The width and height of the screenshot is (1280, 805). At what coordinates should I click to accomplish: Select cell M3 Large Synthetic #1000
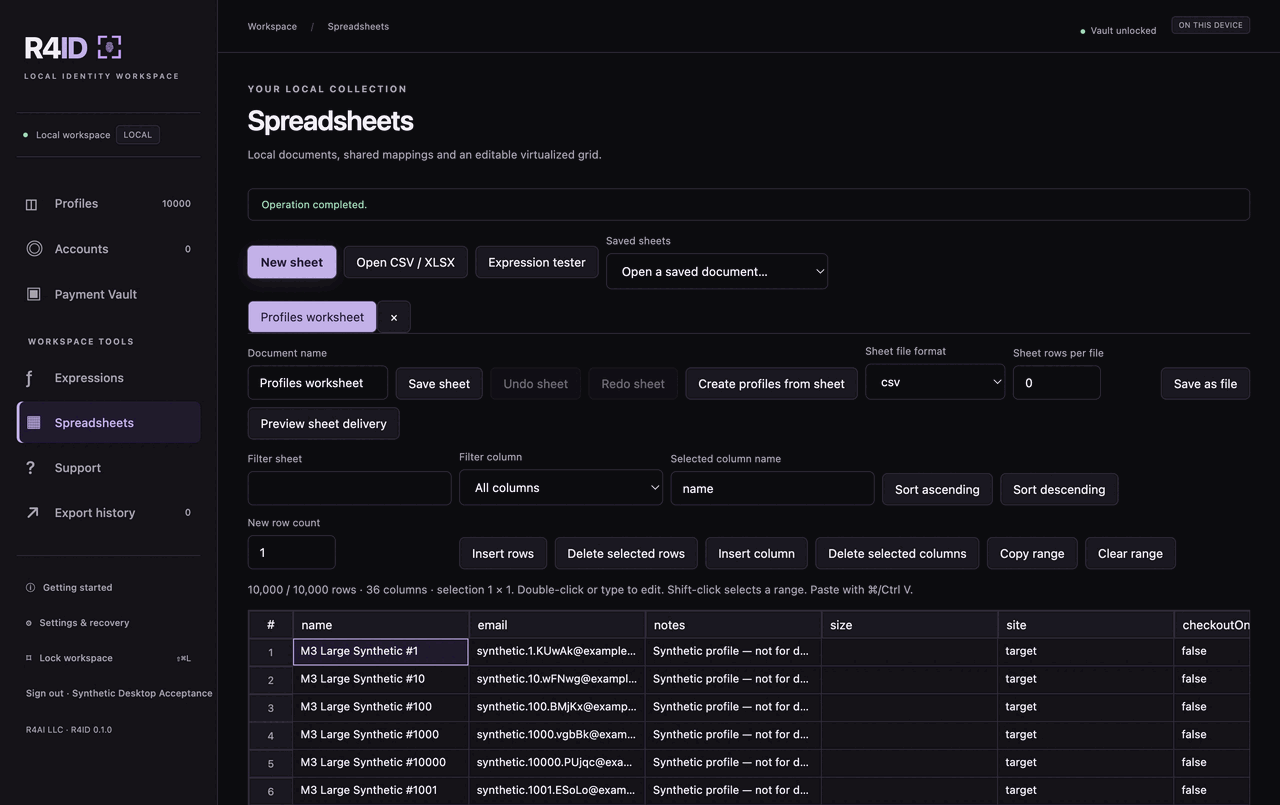pos(381,735)
